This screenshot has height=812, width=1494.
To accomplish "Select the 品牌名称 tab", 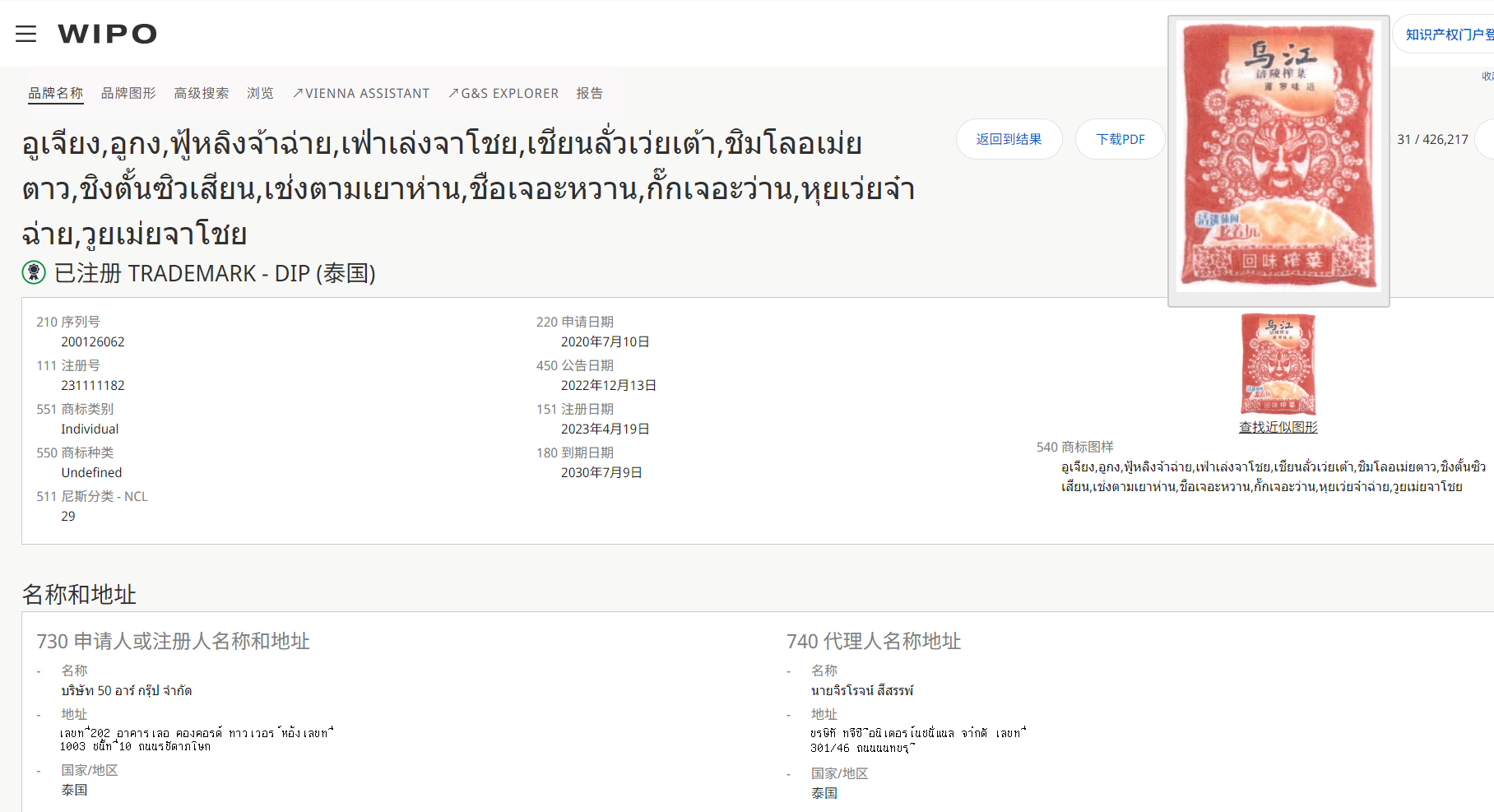I will (x=56, y=93).
